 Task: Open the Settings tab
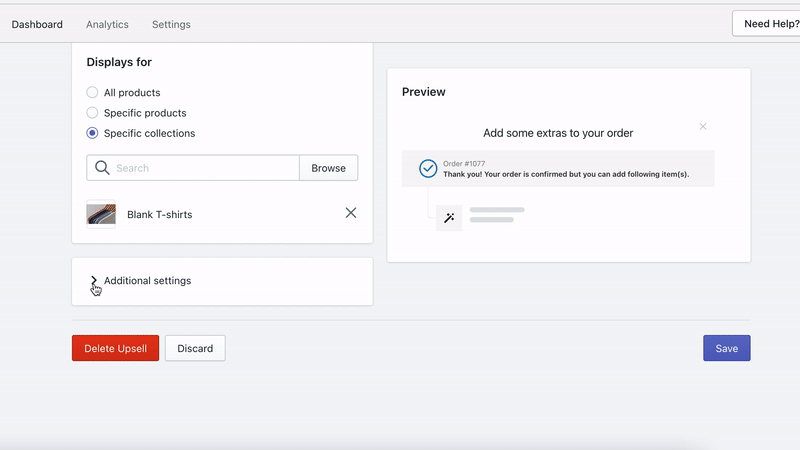[171, 24]
